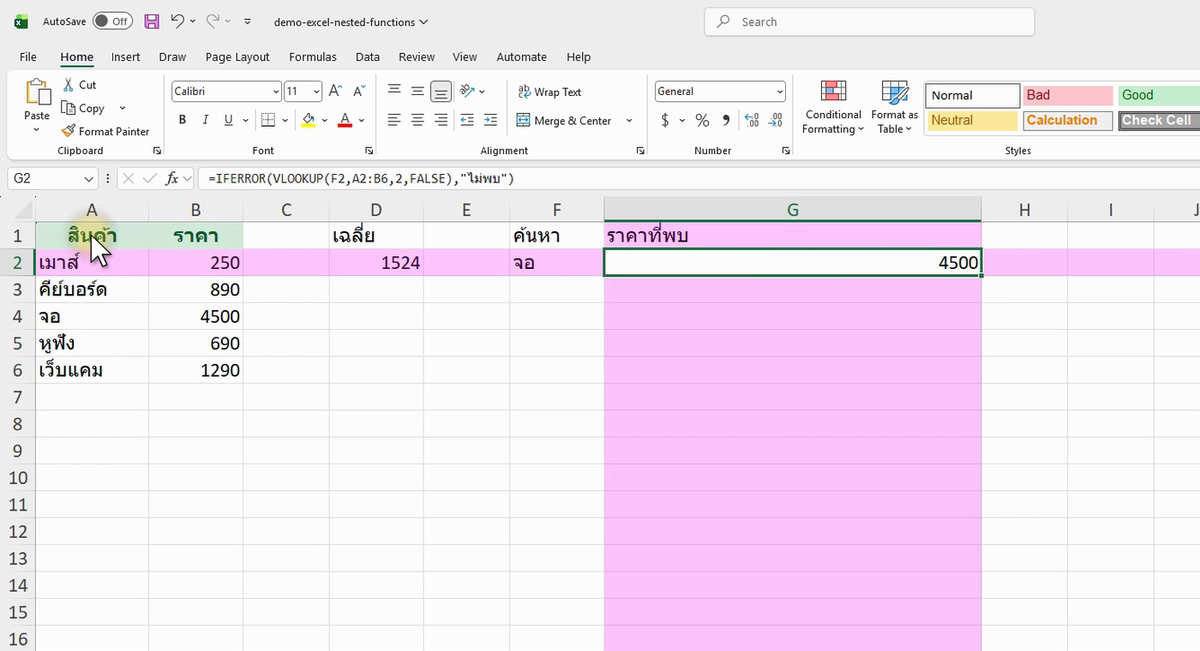Toggle Underline formatting
The width and height of the screenshot is (1200, 651).
[229, 120]
